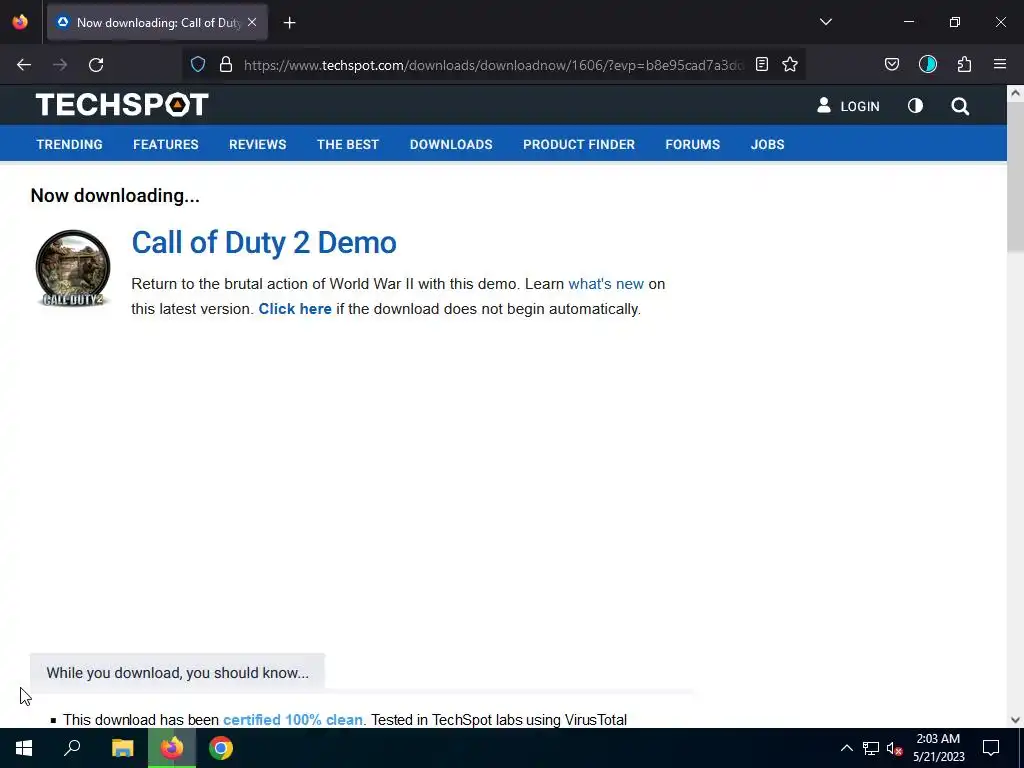Open the TRENDING menu
1024x768 pixels.
click(x=69, y=144)
